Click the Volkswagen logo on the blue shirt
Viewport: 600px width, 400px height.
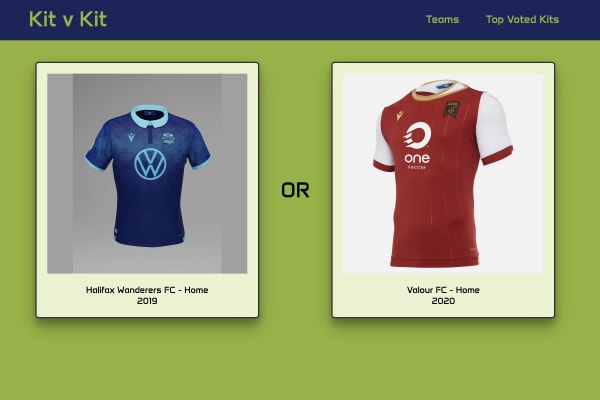click(150, 164)
